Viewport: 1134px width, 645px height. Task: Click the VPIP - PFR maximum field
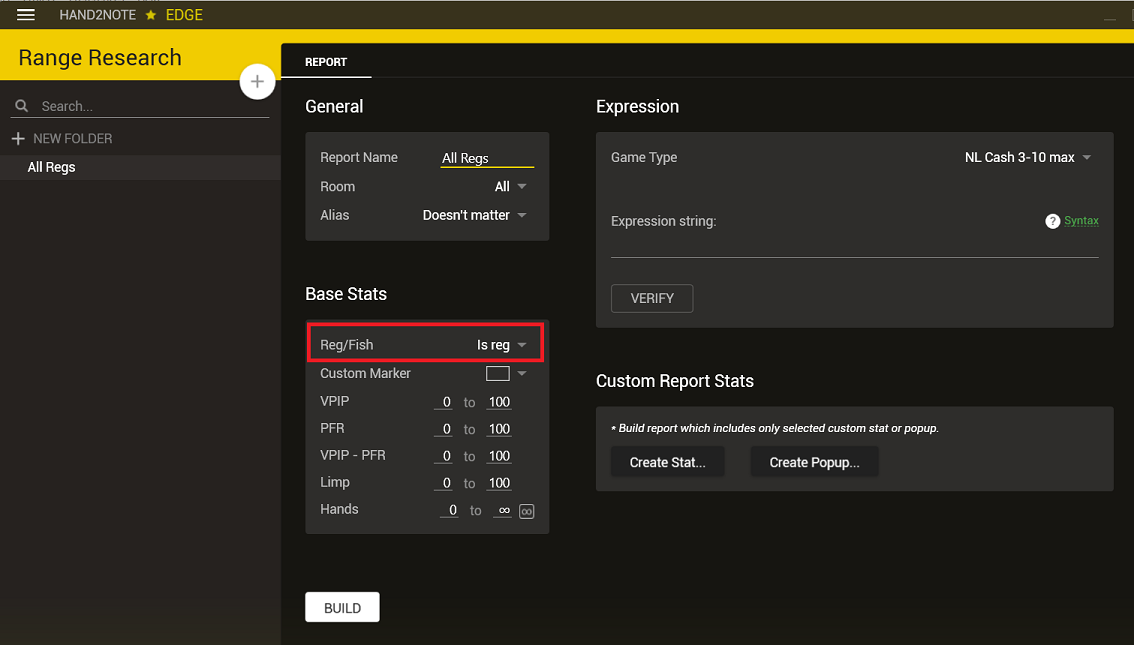click(x=499, y=456)
